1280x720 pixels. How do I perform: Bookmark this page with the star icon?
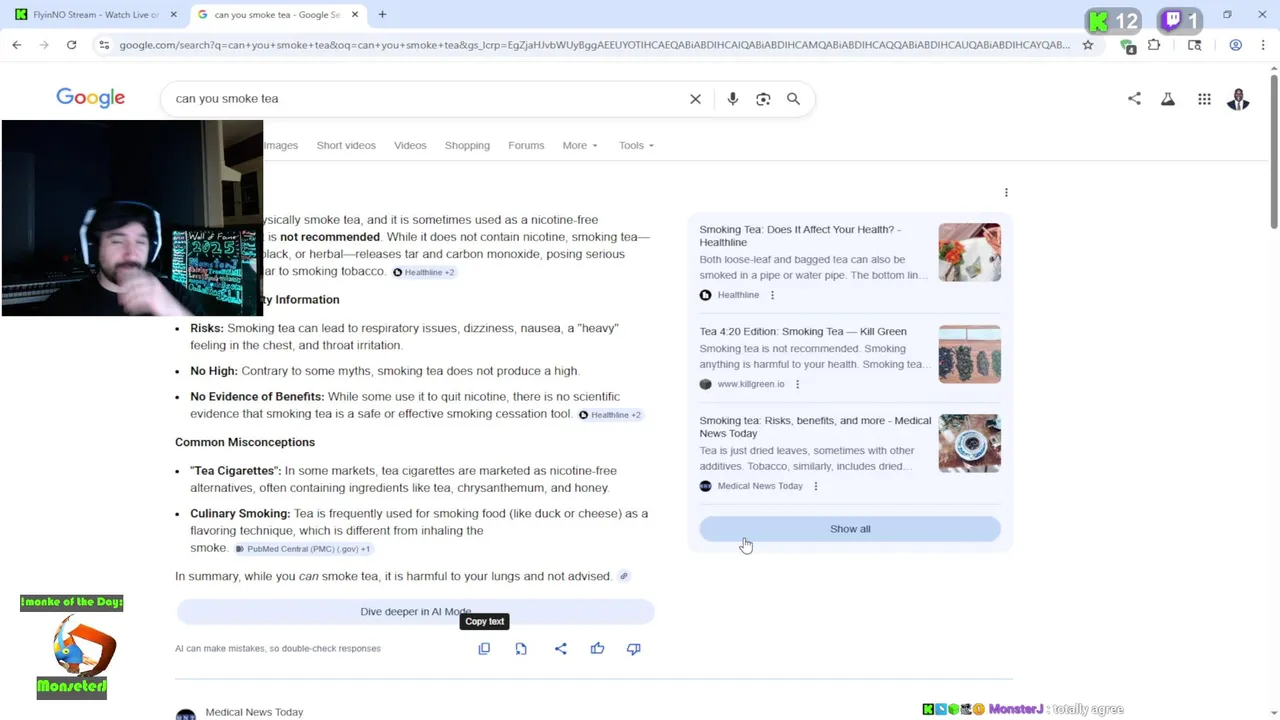point(1088,45)
